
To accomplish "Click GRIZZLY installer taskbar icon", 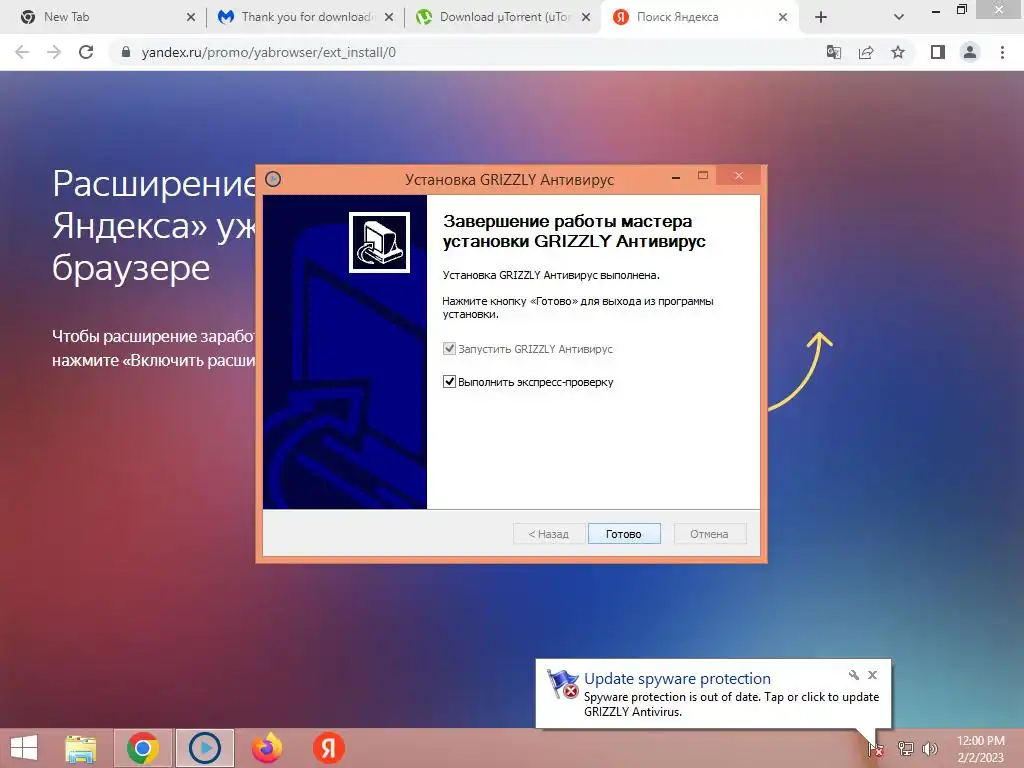I will coord(205,748).
